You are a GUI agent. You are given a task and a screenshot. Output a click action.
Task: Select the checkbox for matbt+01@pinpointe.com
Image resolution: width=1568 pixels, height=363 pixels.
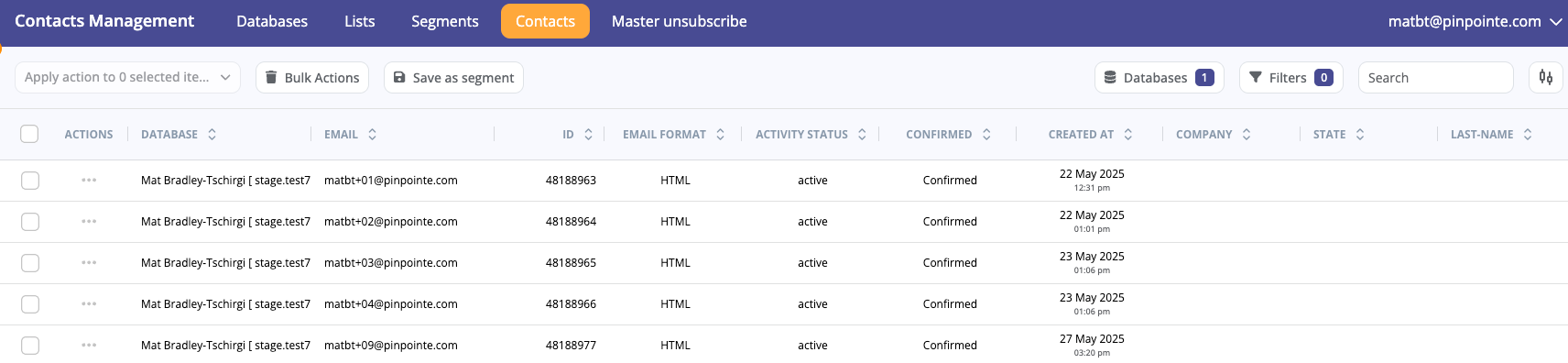[x=30, y=181]
